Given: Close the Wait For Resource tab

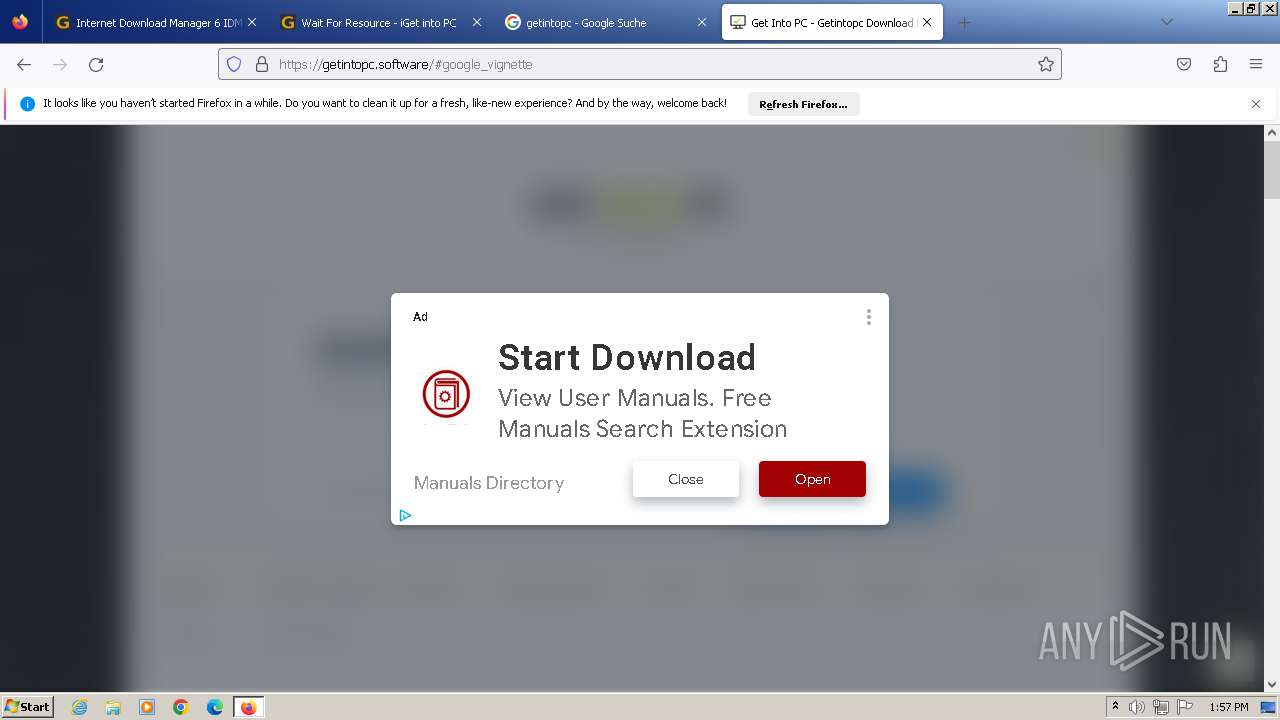Looking at the screenshot, I should pyautogui.click(x=476, y=22).
